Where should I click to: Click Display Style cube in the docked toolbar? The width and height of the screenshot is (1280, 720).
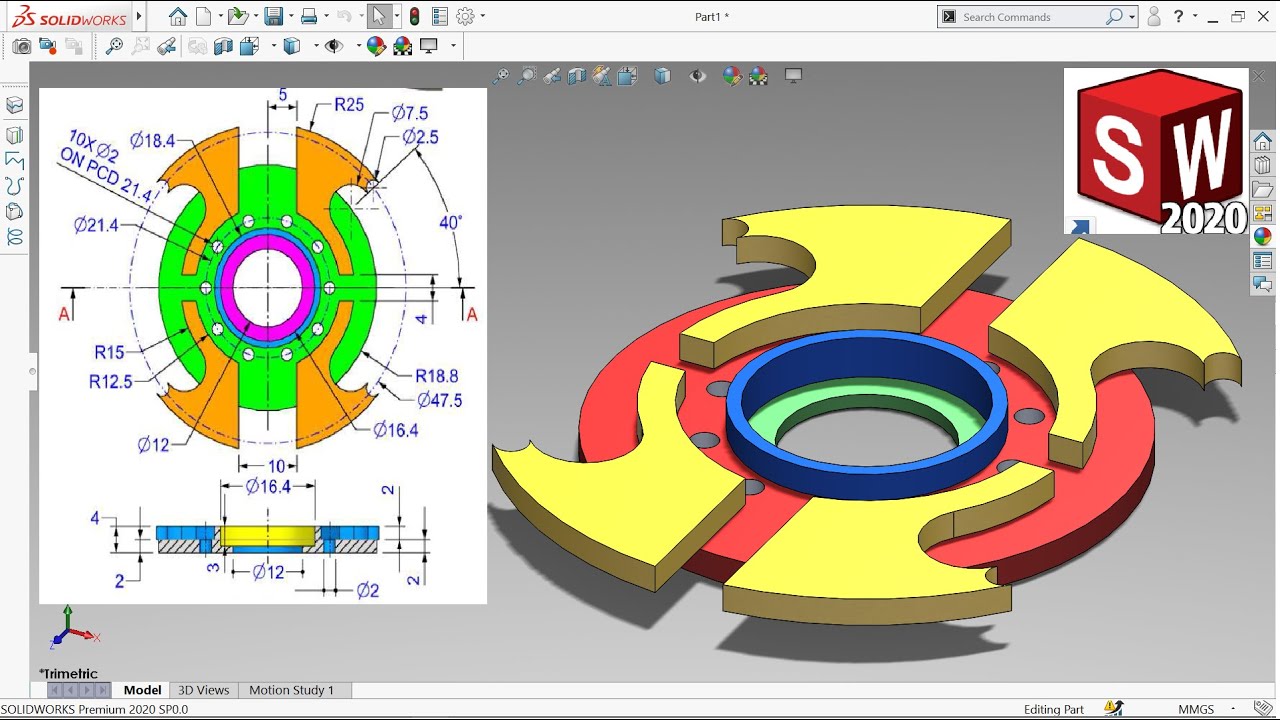(292, 45)
